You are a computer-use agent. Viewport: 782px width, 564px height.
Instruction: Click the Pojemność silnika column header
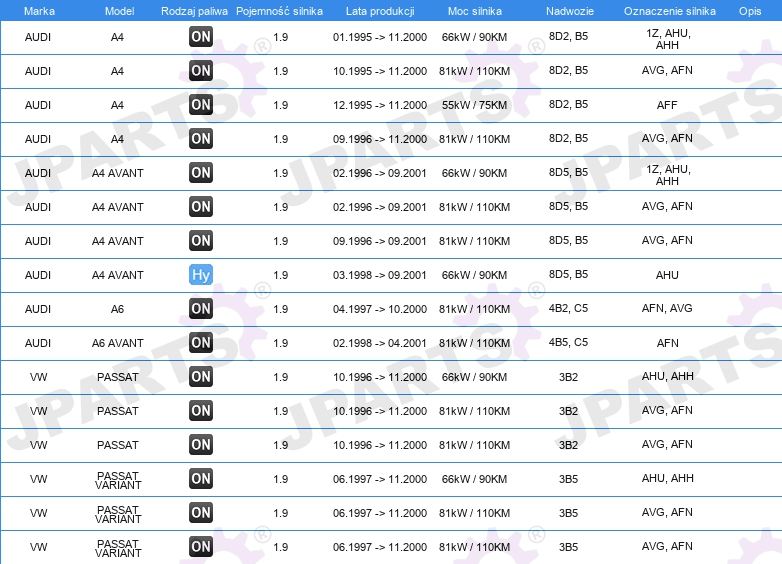279,11
